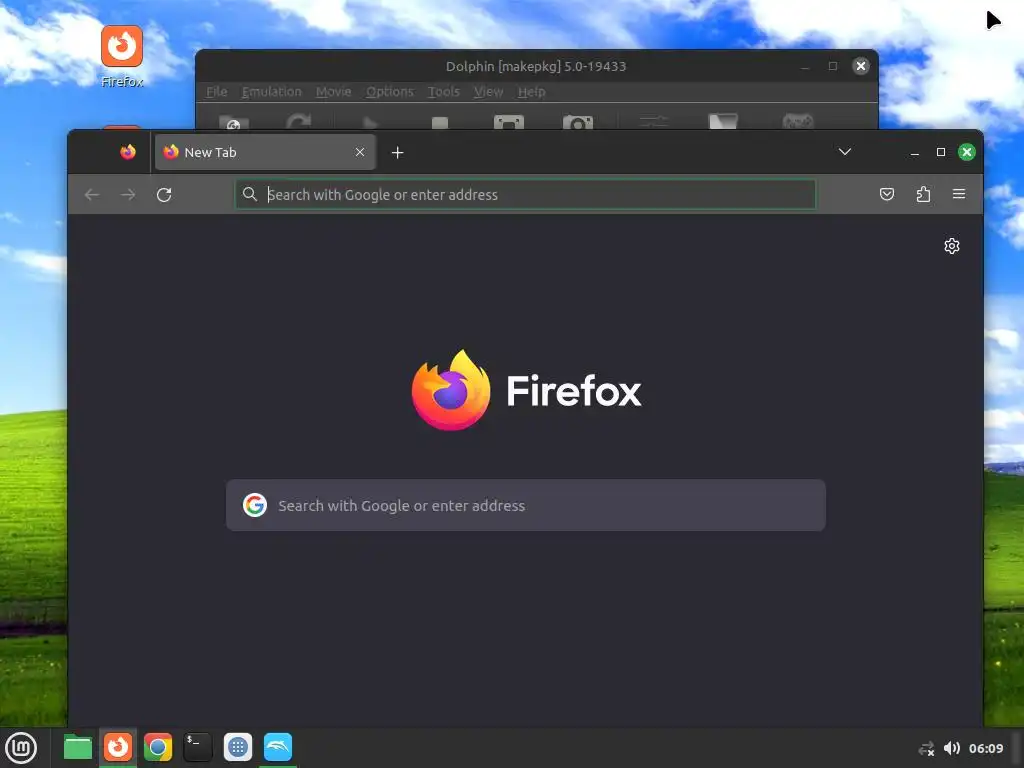
Task: Click Firefox icon in taskbar
Action: pyautogui.click(x=118, y=747)
